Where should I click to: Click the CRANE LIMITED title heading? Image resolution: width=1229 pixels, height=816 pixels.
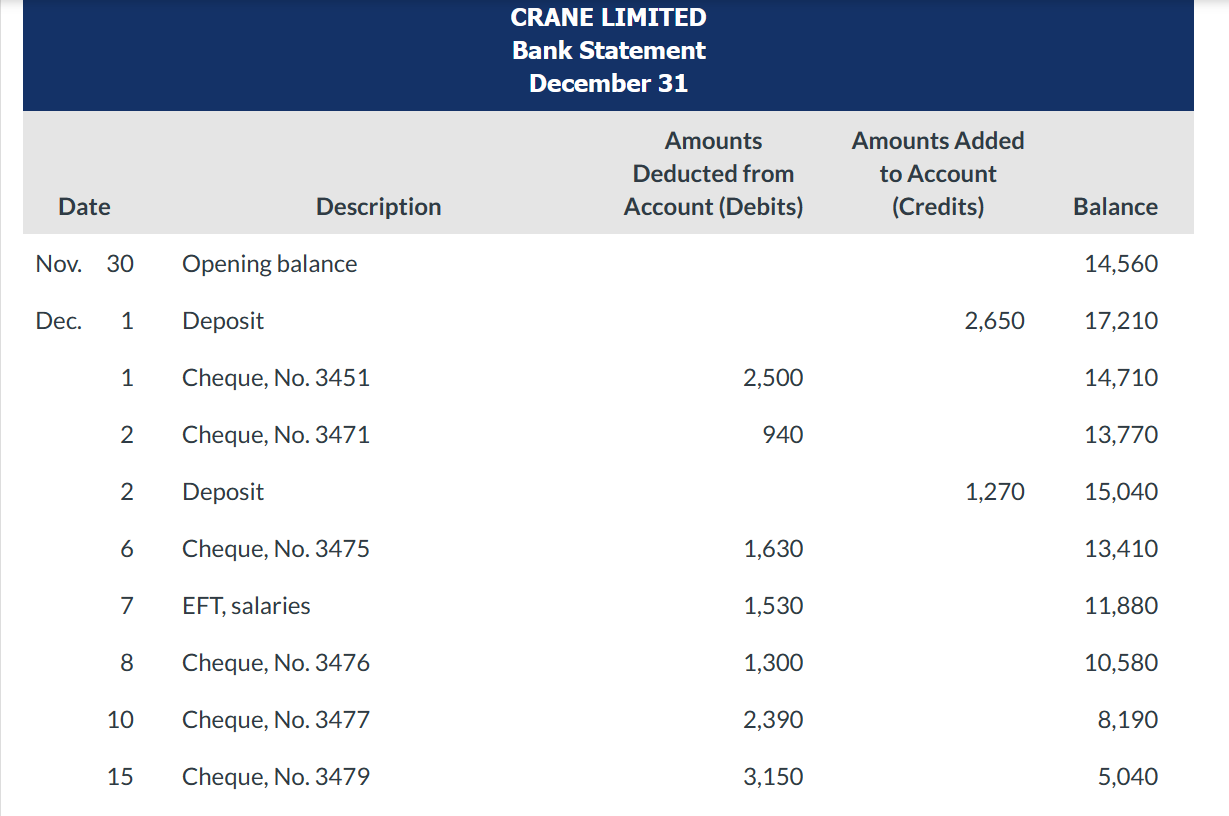pyautogui.click(x=608, y=17)
